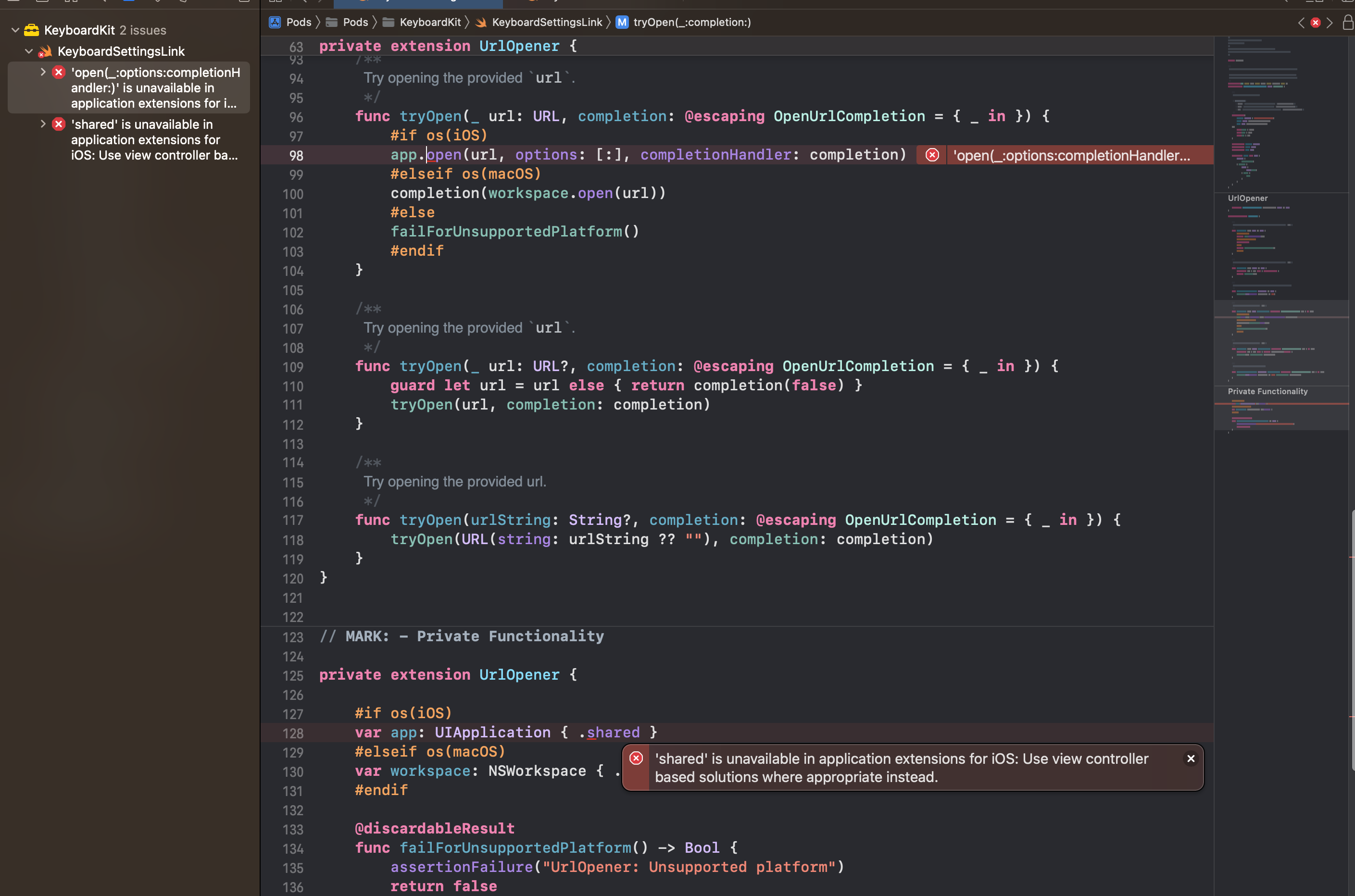
Task: Click the Pods project icon in breadcrumb
Action: coord(275,22)
